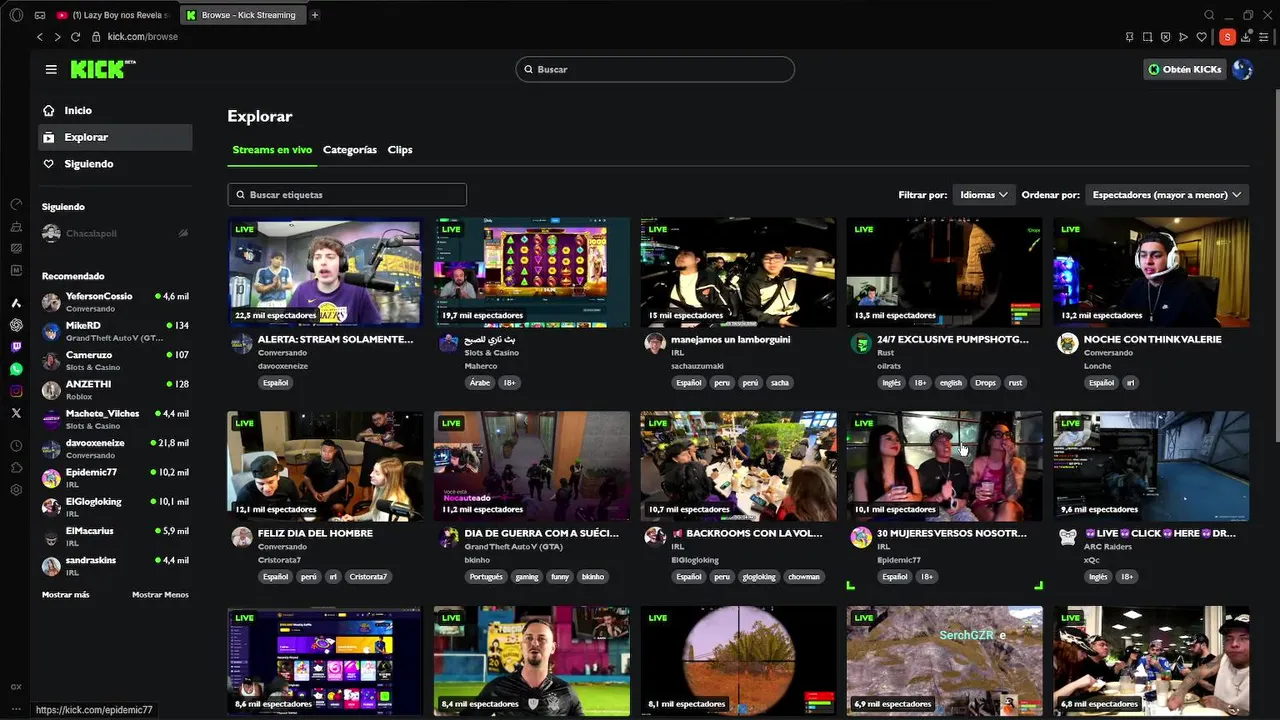
Task: Open the browser downloads icon
Action: pos(1246,37)
